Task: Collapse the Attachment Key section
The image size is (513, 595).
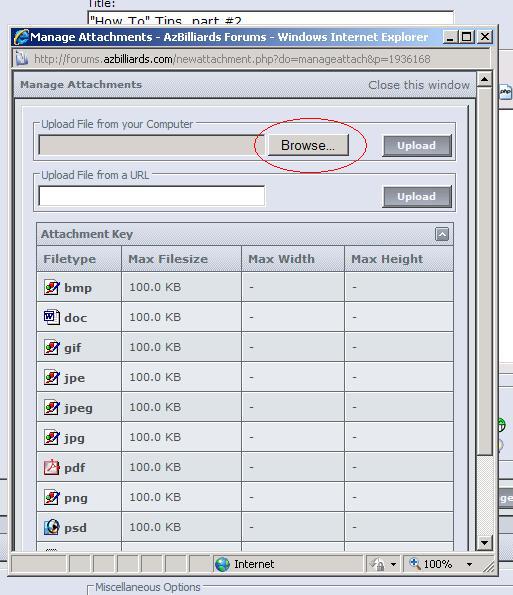Action: point(442,234)
